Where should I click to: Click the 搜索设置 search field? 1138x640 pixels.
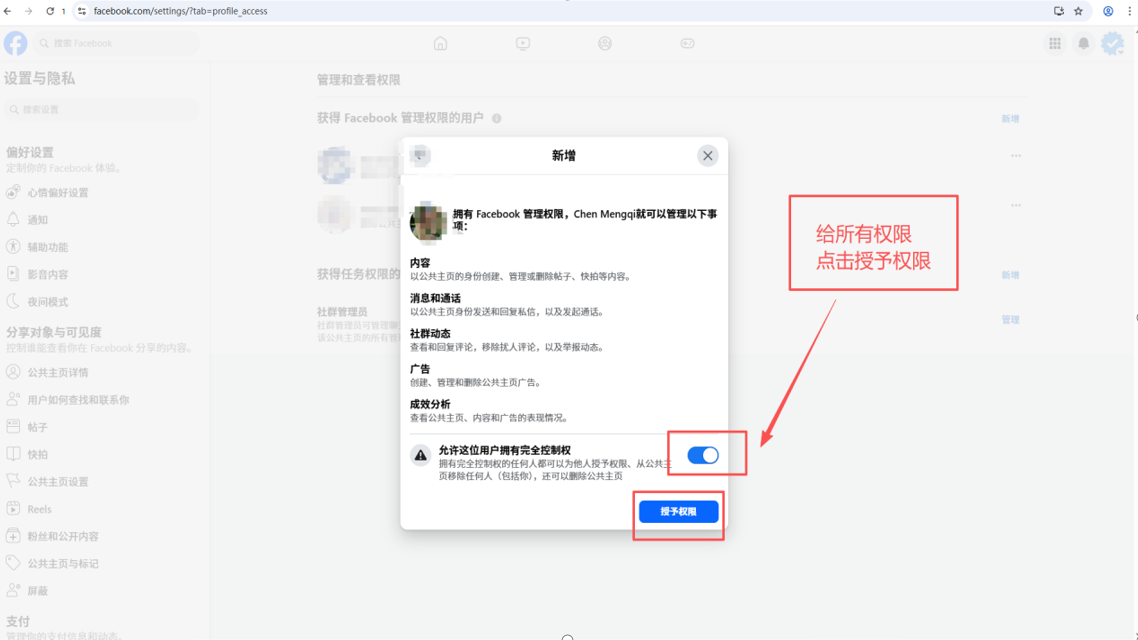coord(102,109)
